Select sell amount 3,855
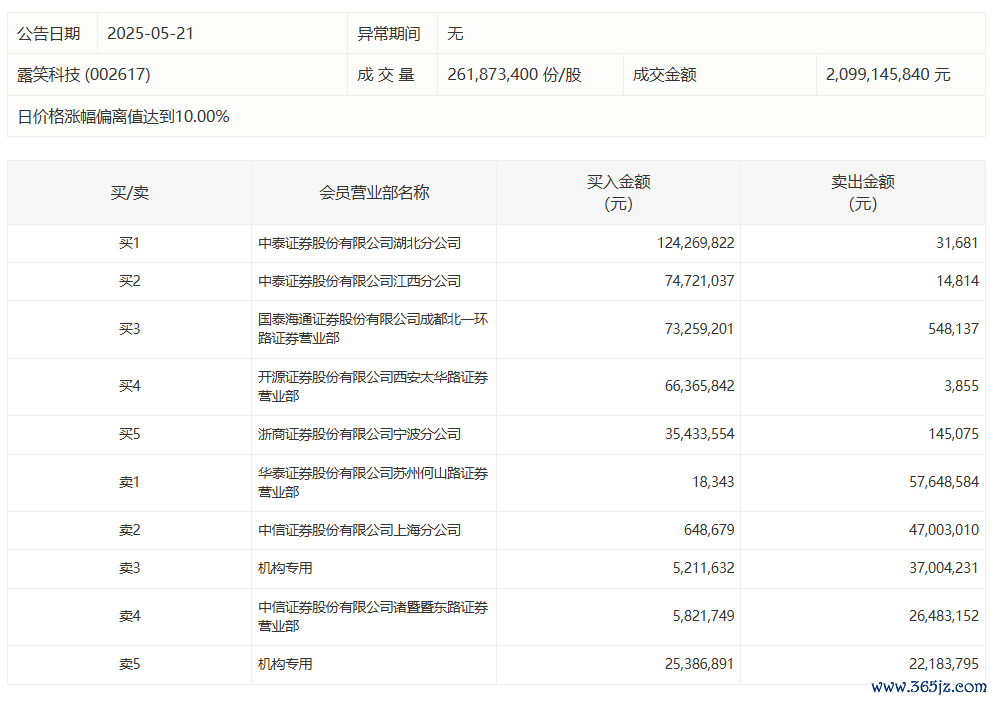994x702 pixels. pyautogui.click(x=961, y=386)
